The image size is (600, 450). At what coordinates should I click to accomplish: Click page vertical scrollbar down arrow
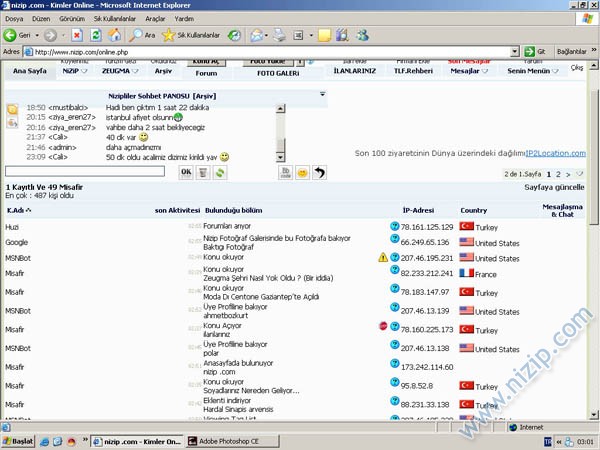pyautogui.click(x=593, y=415)
